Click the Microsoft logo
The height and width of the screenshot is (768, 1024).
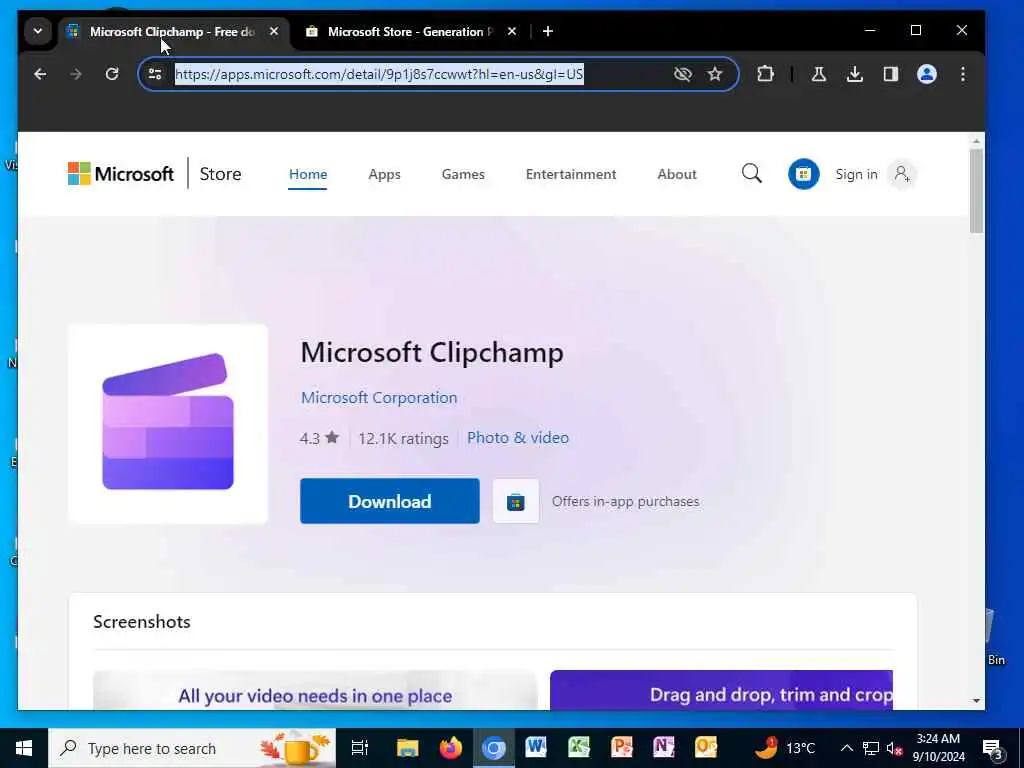pos(121,174)
